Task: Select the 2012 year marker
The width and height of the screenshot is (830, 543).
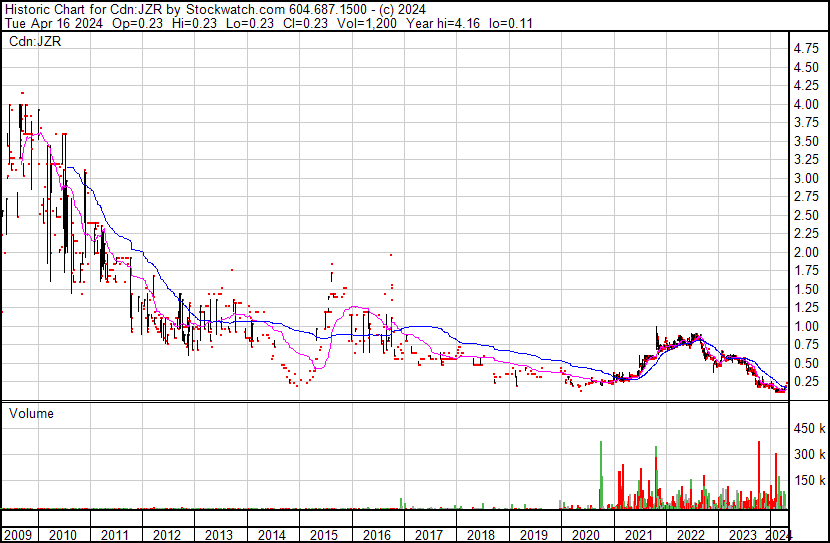Action: (166, 534)
